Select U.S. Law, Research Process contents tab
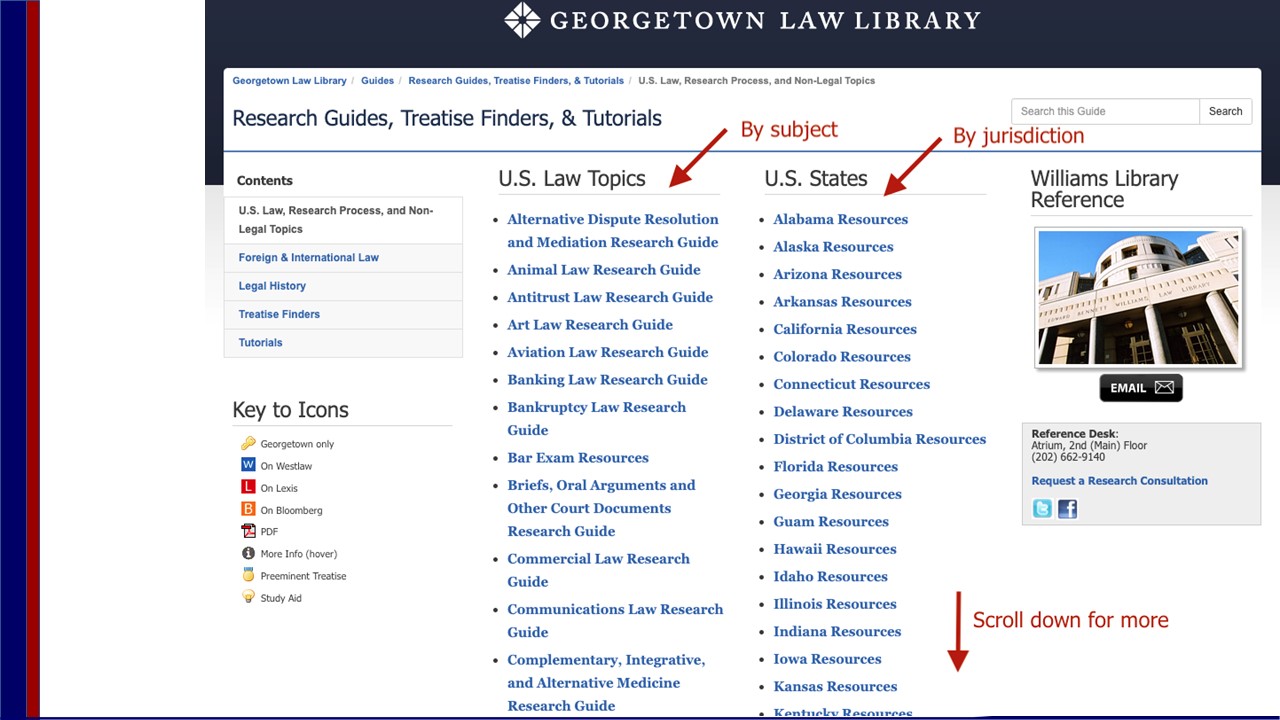The height and width of the screenshot is (720, 1280). pos(343,220)
